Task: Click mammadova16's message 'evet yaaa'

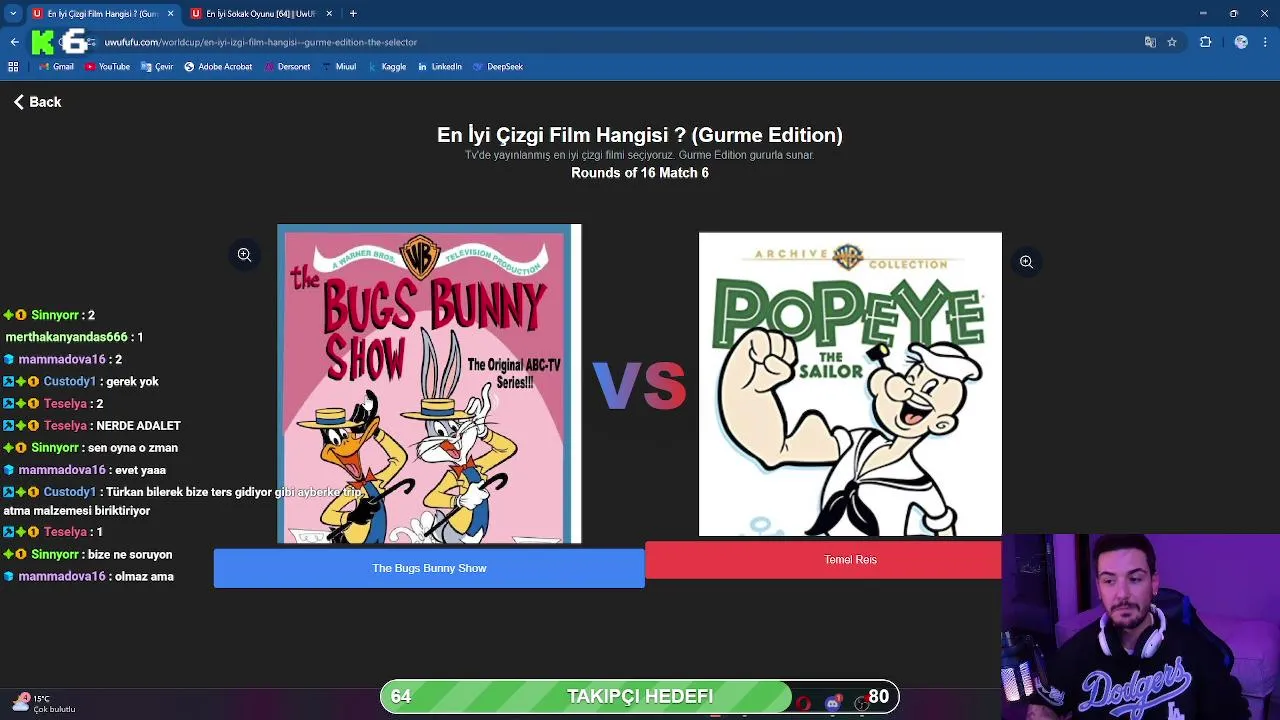Action: pyautogui.click(x=140, y=470)
